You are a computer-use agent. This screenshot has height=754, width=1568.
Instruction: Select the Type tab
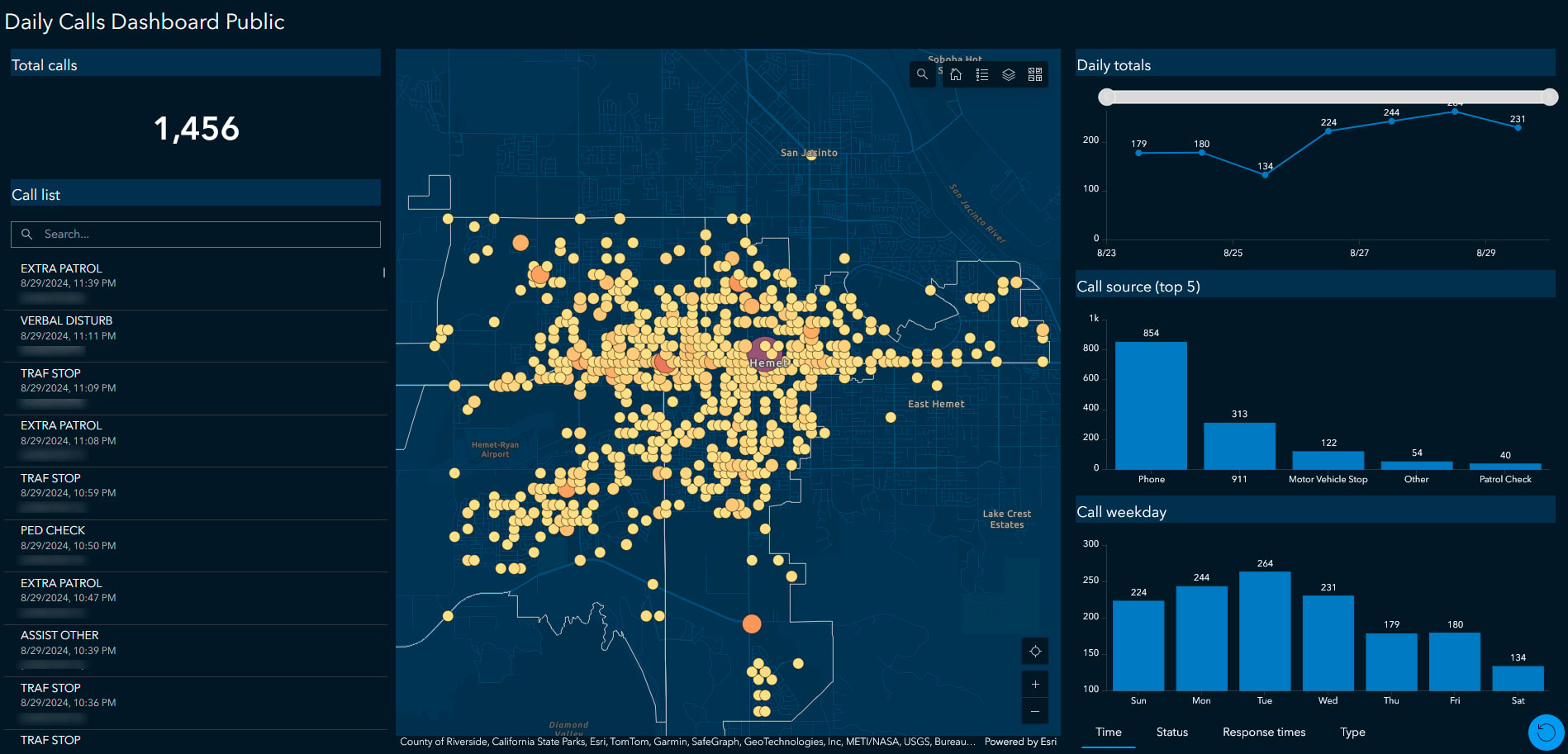pyautogui.click(x=1352, y=733)
